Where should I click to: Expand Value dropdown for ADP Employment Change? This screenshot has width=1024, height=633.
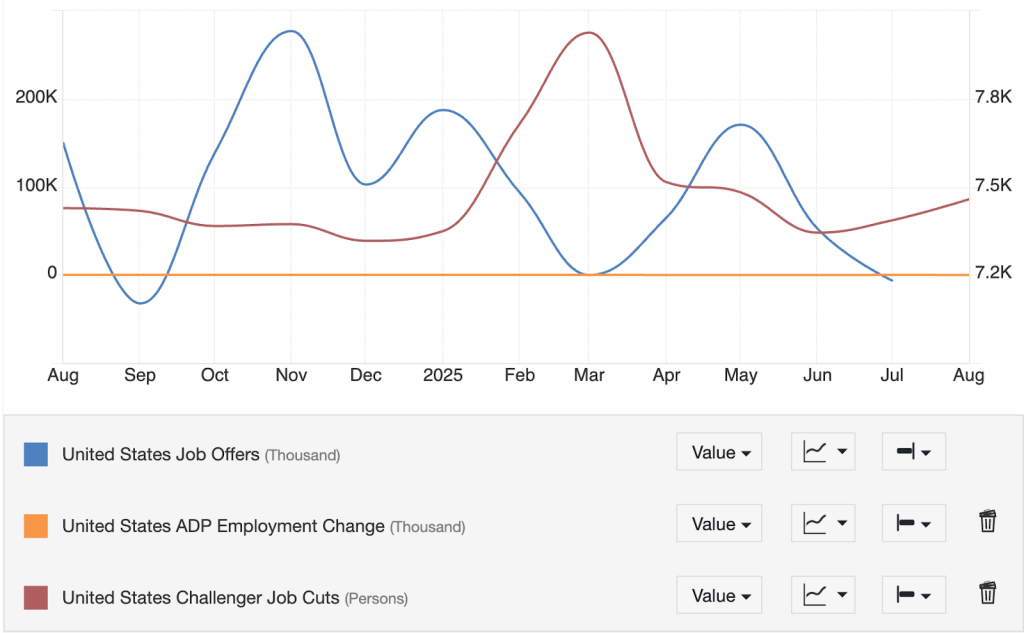(719, 524)
